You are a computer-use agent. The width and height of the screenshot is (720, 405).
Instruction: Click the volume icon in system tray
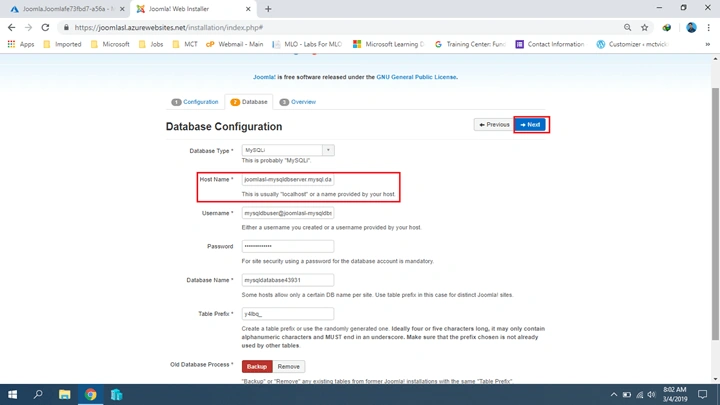coord(652,394)
